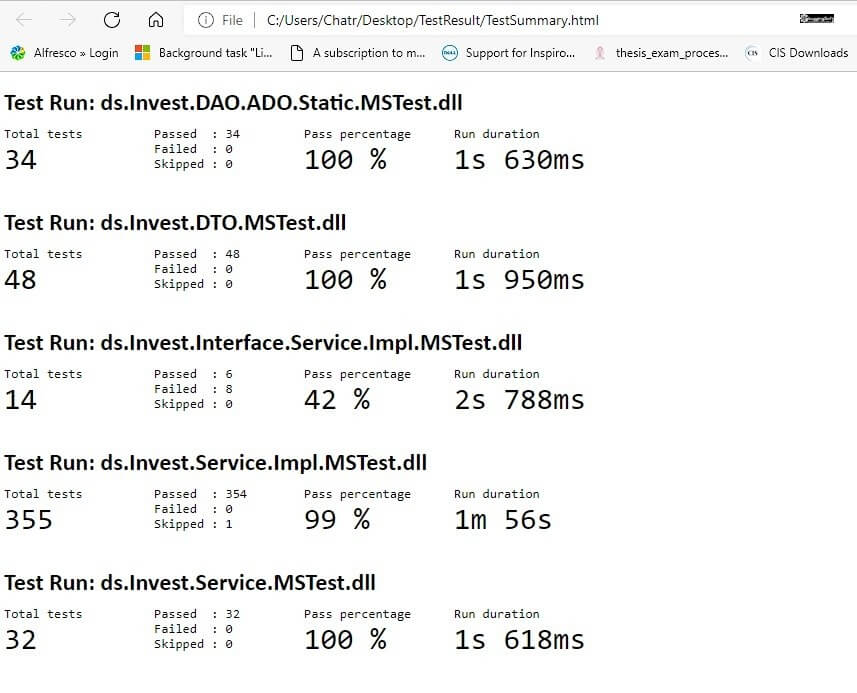
Task: Click total tests value 34
Action: 21,160
